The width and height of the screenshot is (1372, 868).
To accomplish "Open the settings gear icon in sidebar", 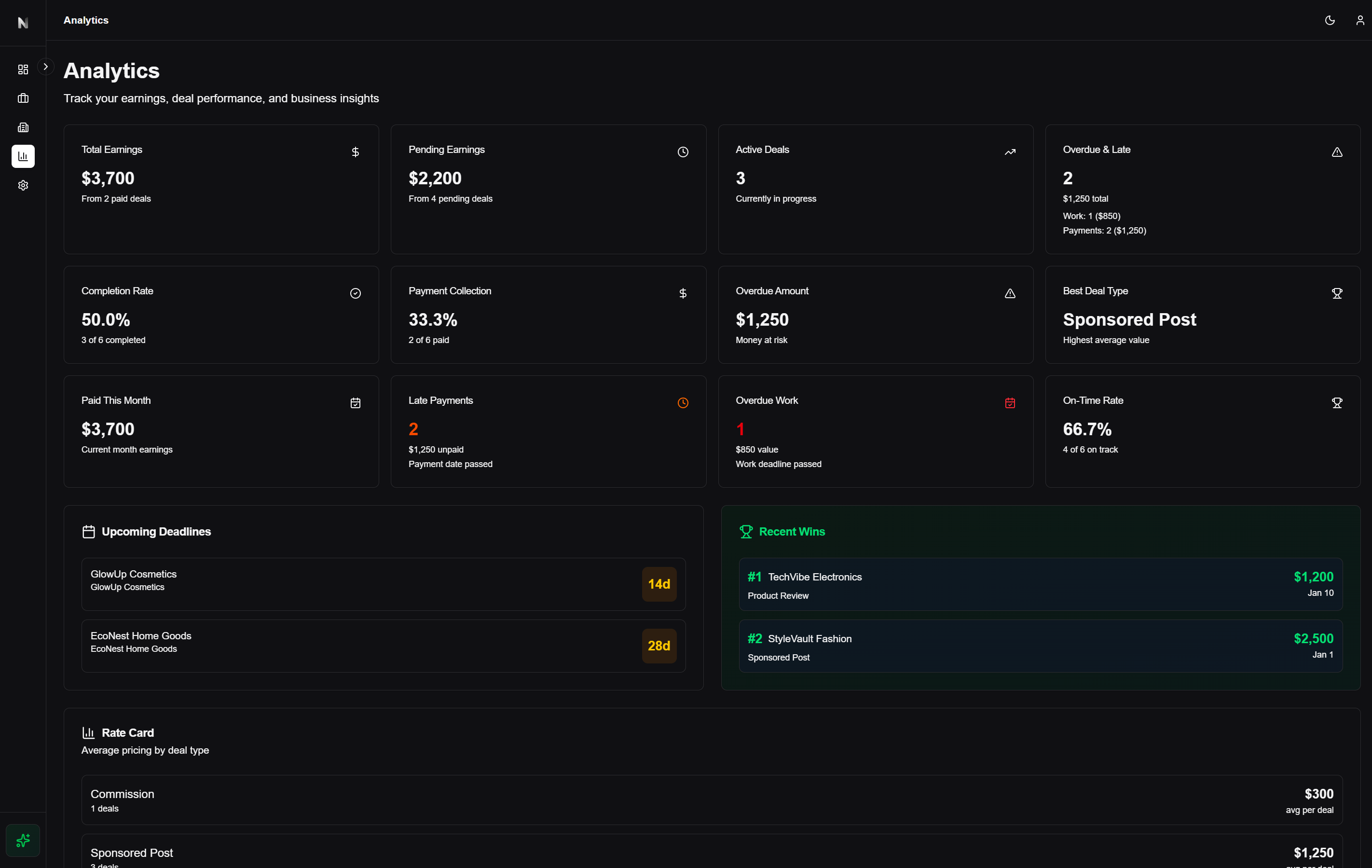I will point(23,185).
